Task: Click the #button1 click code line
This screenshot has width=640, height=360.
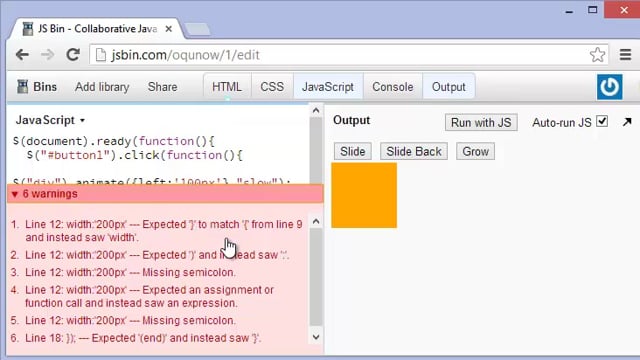Action: (x=135, y=155)
